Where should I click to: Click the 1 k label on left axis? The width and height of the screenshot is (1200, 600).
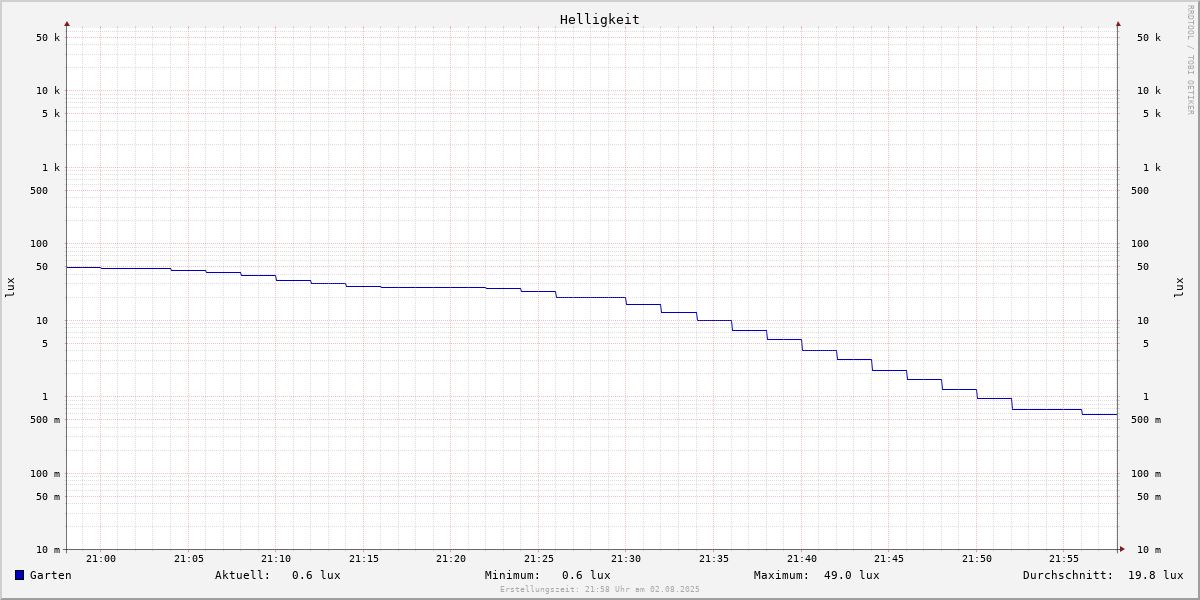51,168
